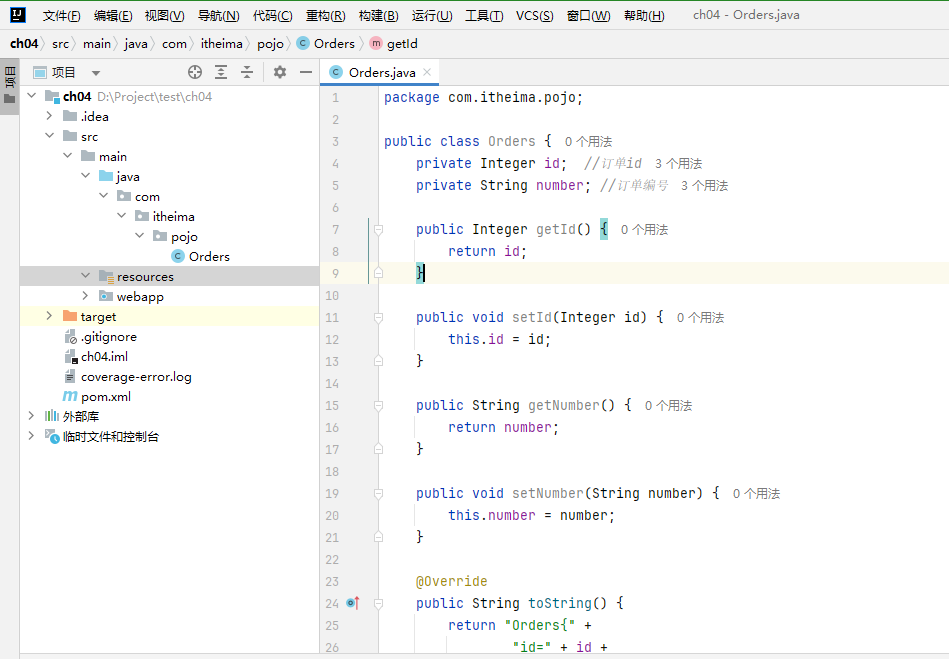Expand the target folder node
This screenshot has height=659, width=949.
[x=49, y=316]
